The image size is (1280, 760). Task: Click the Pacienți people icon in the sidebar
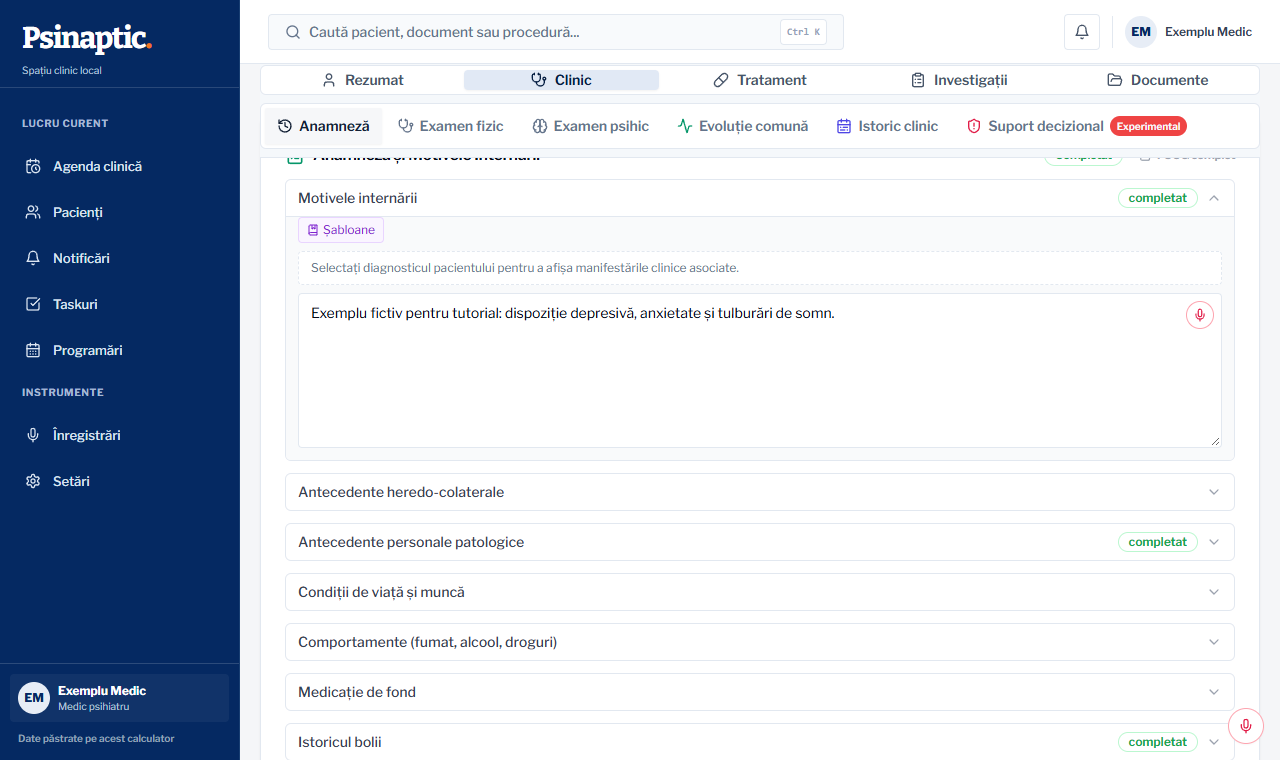(33, 212)
